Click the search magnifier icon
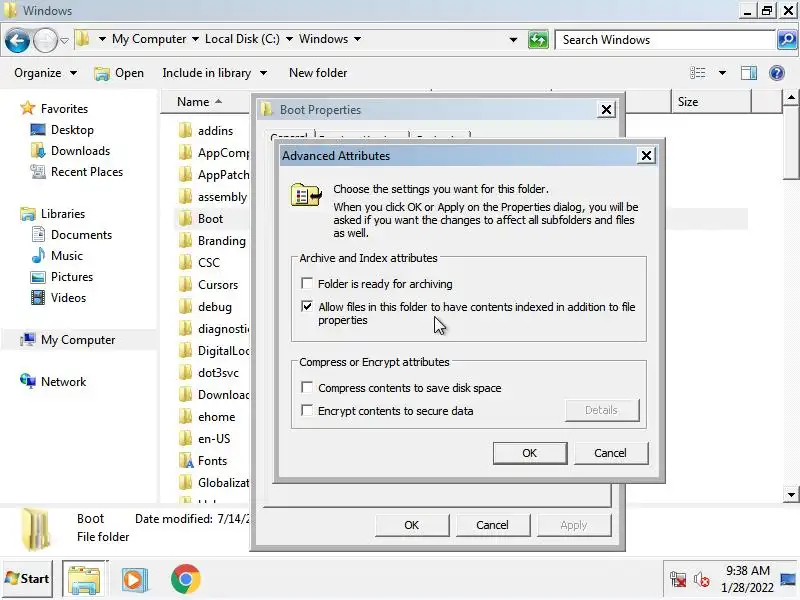This screenshot has height=600, width=800. [x=786, y=40]
